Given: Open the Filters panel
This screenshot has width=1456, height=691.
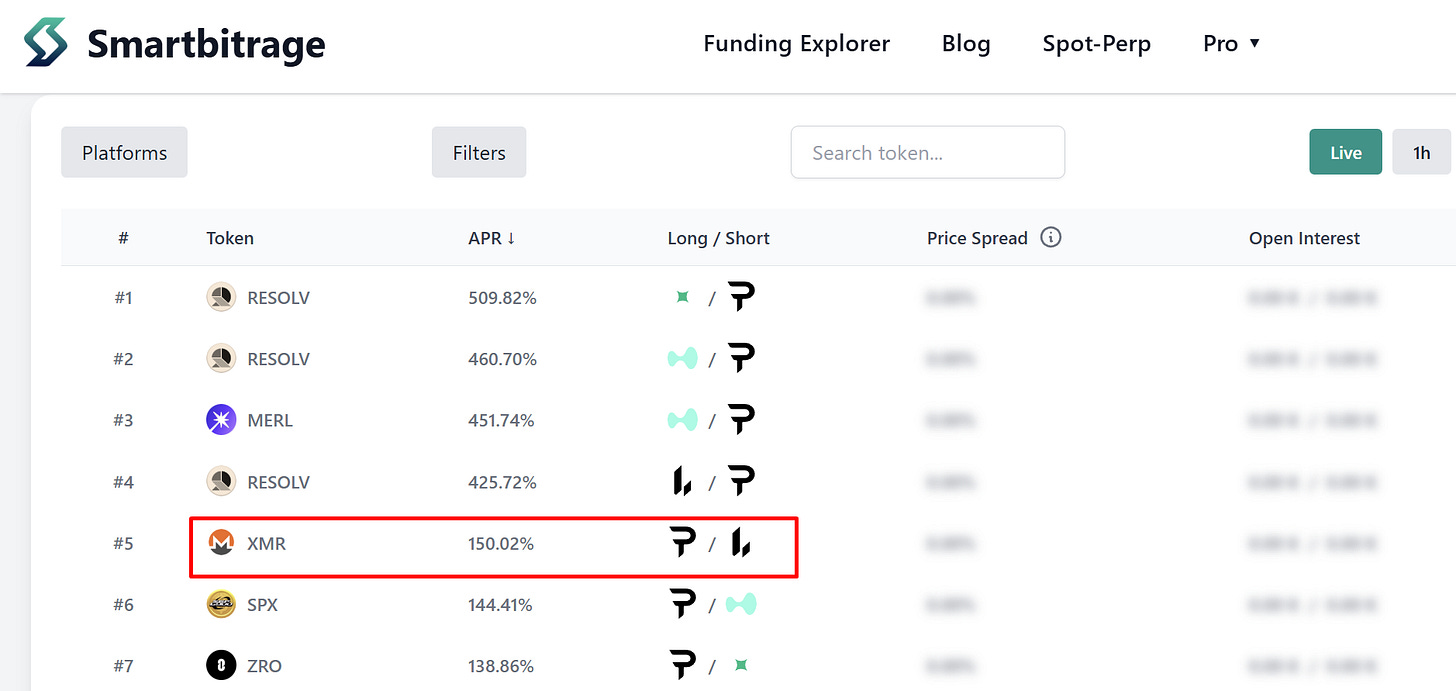Looking at the screenshot, I should click(479, 153).
